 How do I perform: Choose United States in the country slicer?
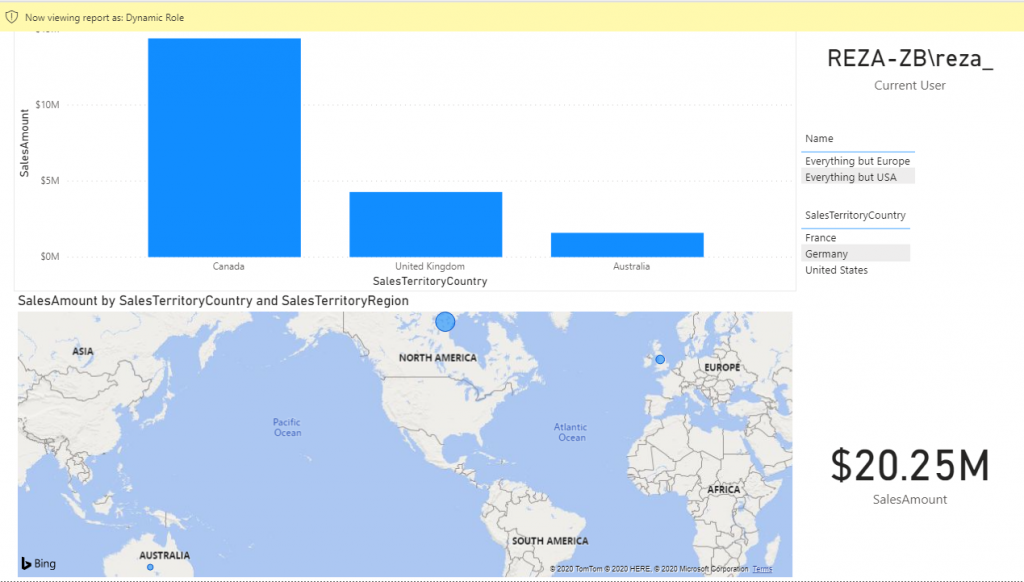(x=836, y=270)
